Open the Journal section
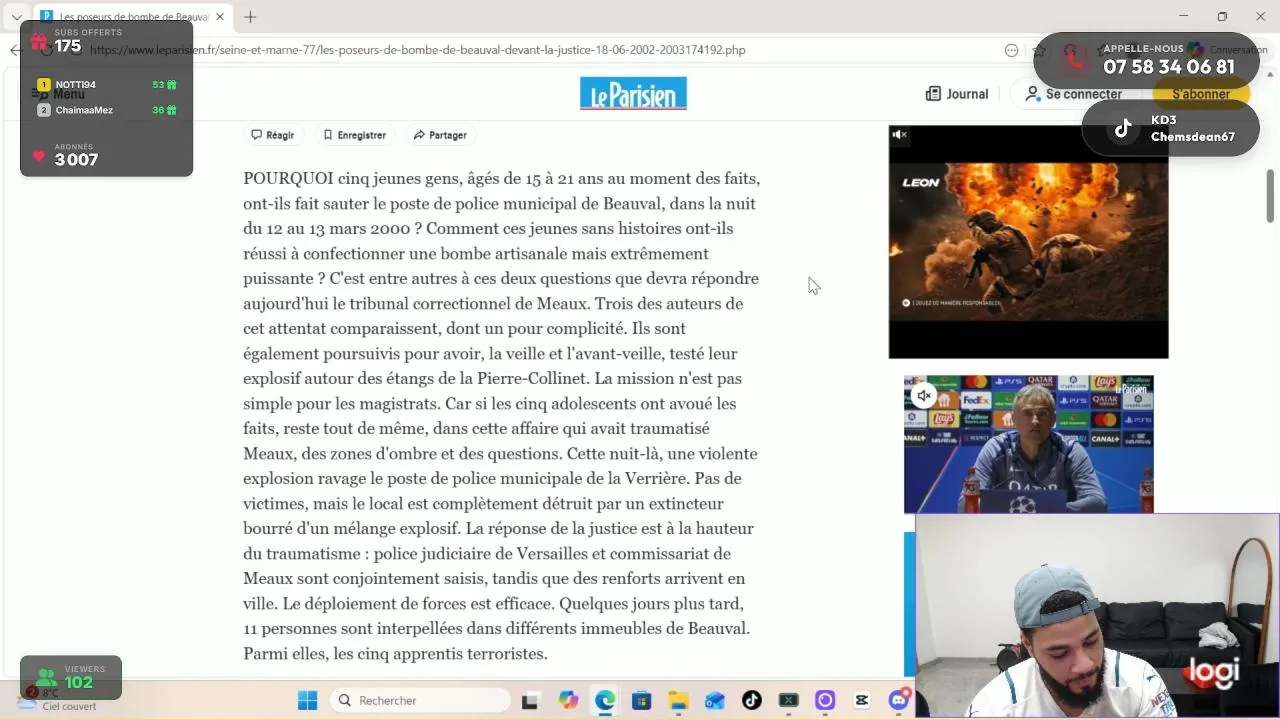Screen dimensions: 1280x720 pos(957,94)
